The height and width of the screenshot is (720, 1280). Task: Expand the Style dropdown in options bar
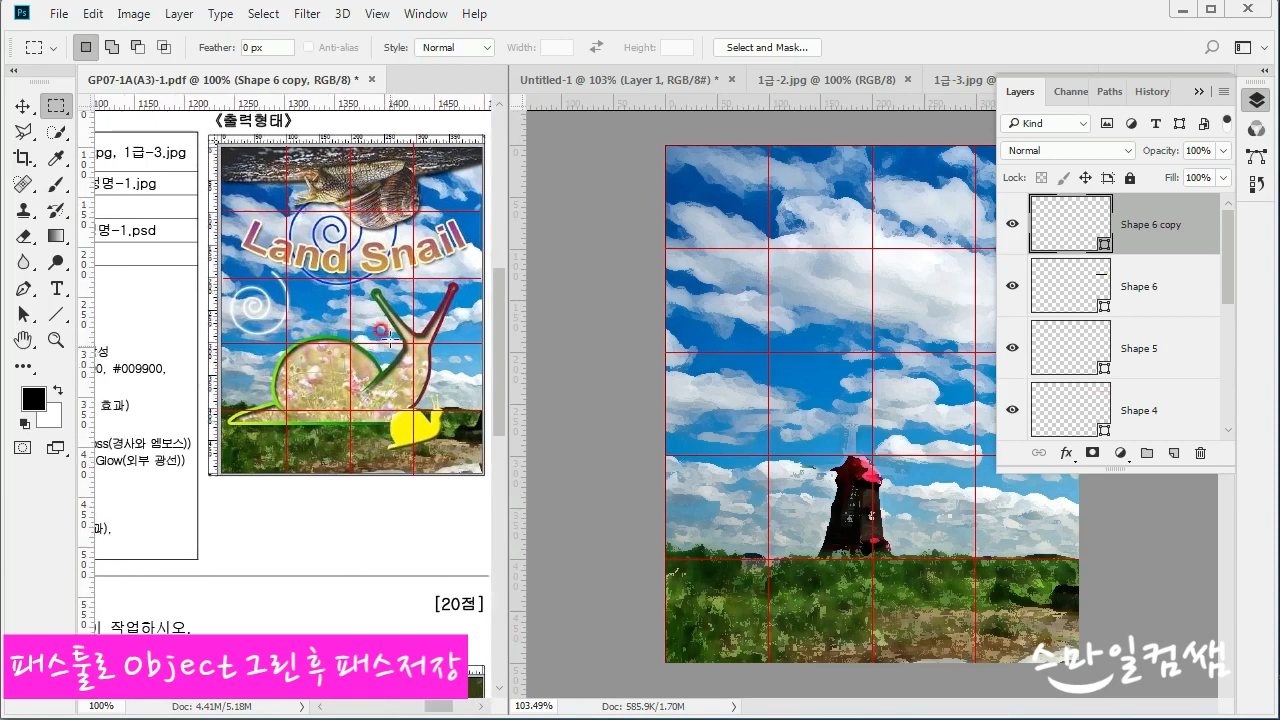pyautogui.click(x=455, y=48)
